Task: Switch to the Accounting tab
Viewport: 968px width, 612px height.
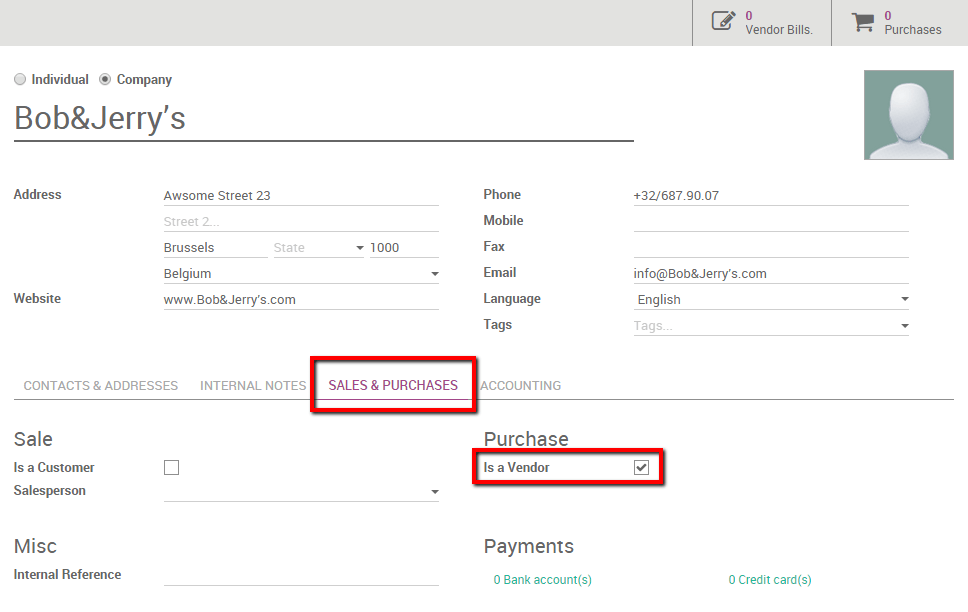Action: pyautogui.click(x=520, y=385)
